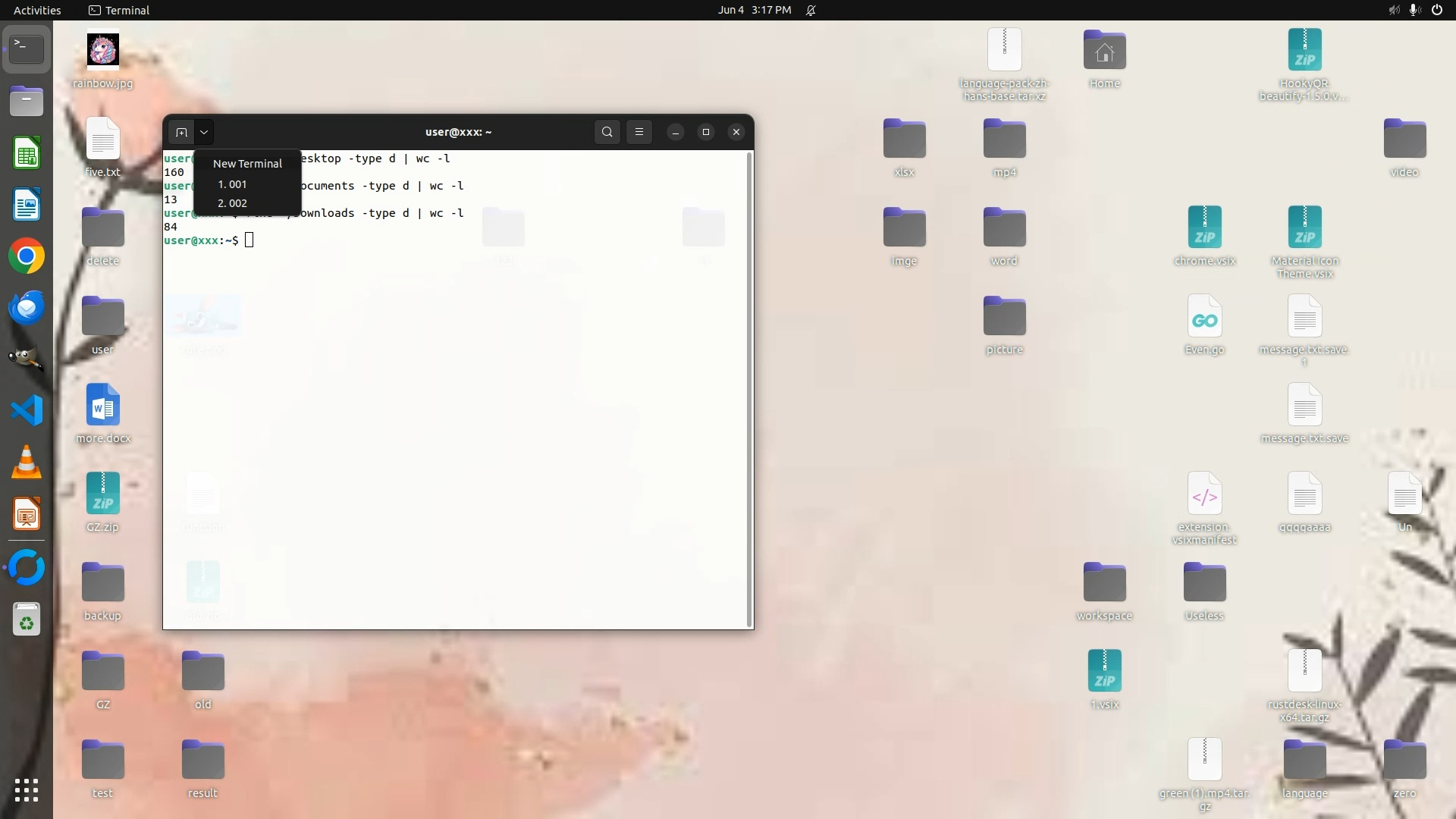Launch VLC media player from dock
The image size is (1456, 819).
pyautogui.click(x=27, y=462)
